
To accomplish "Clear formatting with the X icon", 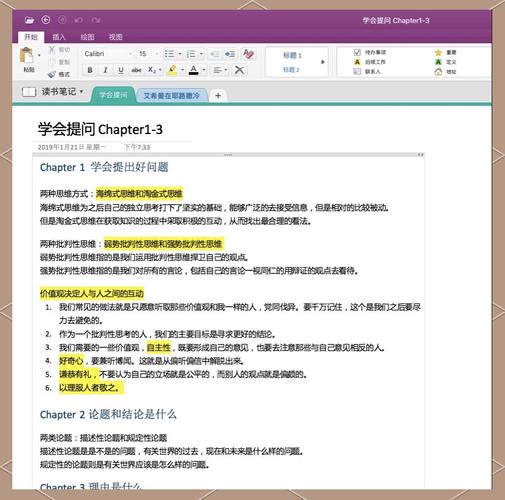I will 239,70.
